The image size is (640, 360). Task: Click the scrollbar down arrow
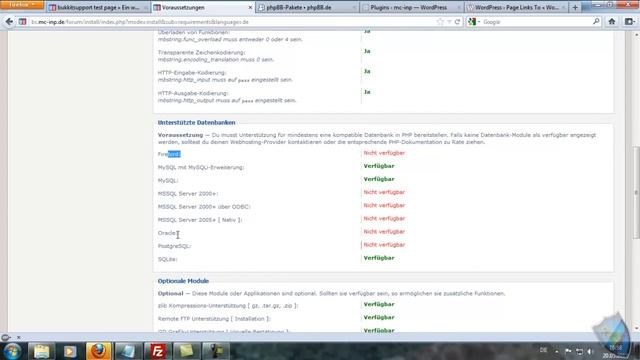click(636, 329)
